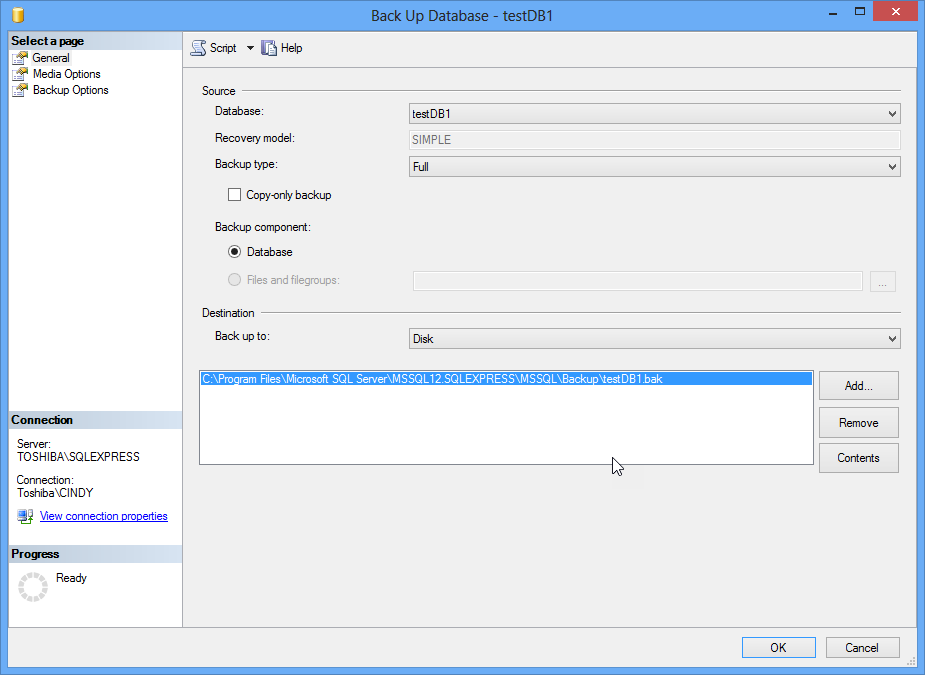Click the resize grip in dialog corner

click(x=911, y=661)
